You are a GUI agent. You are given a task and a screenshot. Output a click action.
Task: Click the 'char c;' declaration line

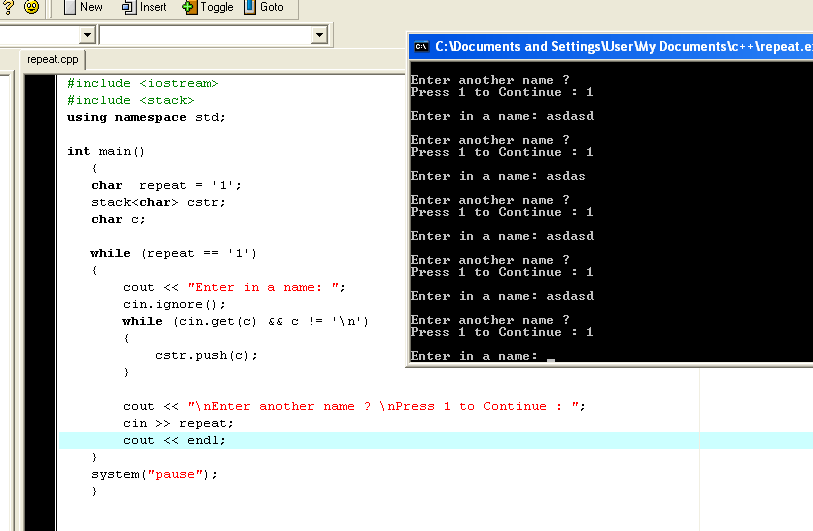click(118, 219)
